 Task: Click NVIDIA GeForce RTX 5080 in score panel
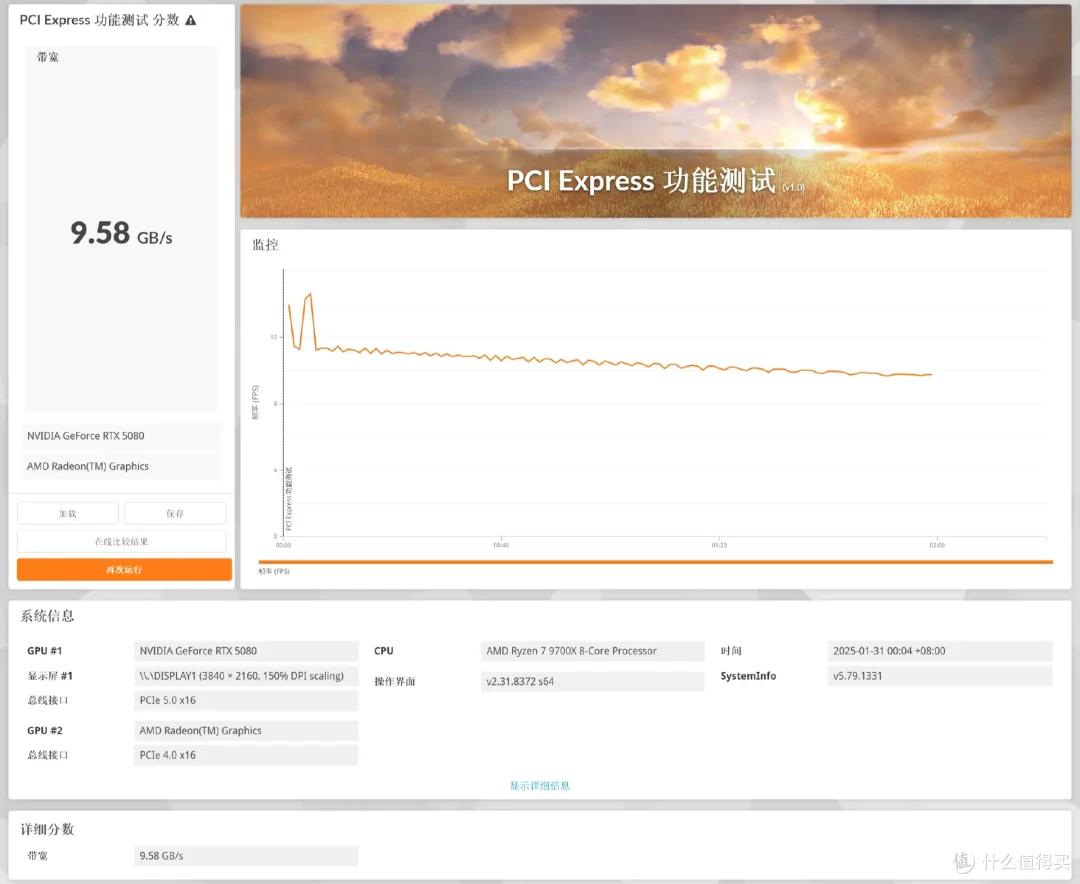click(x=121, y=435)
